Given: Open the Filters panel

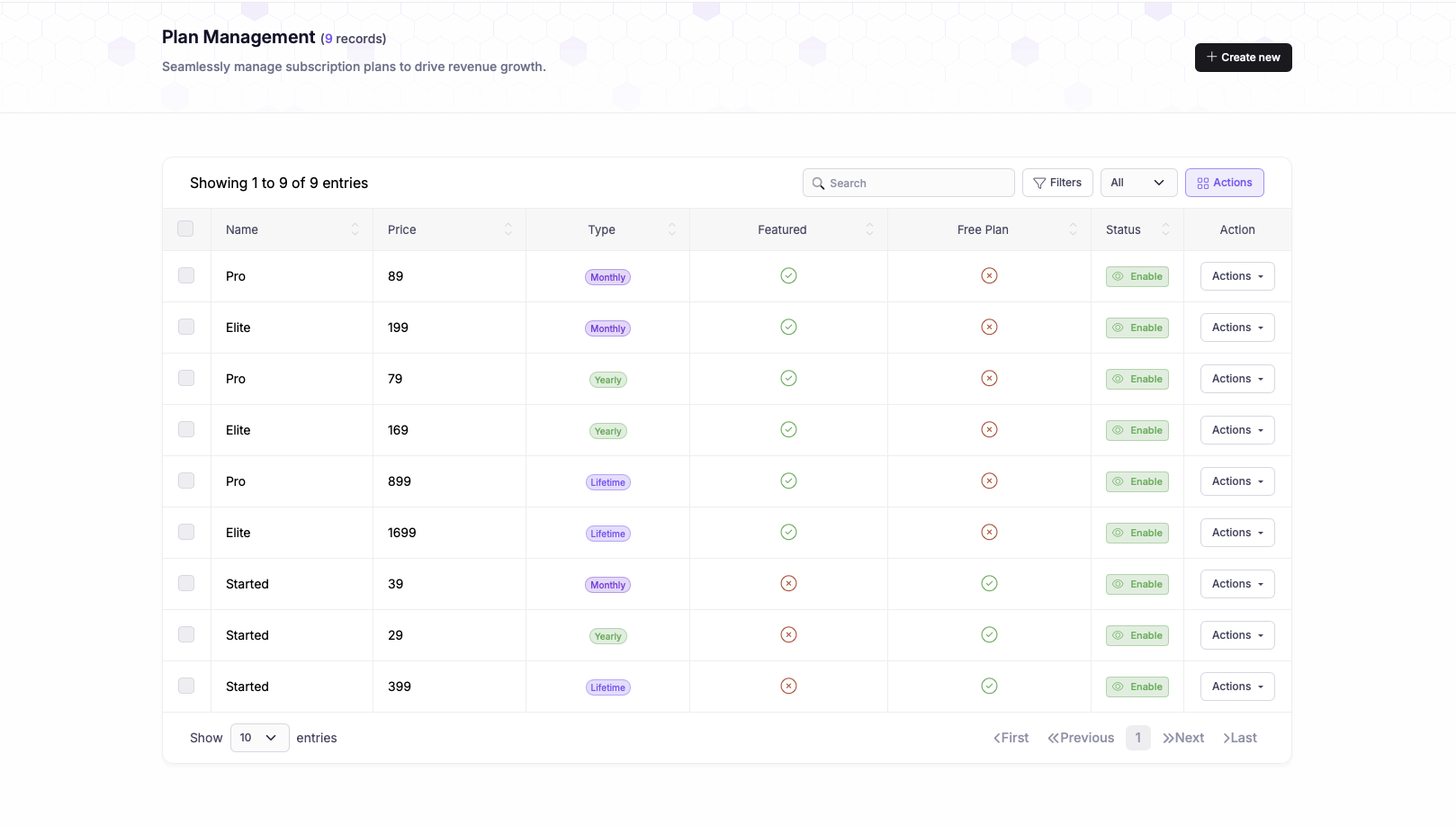Looking at the screenshot, I should click(x=1057, y=183).
